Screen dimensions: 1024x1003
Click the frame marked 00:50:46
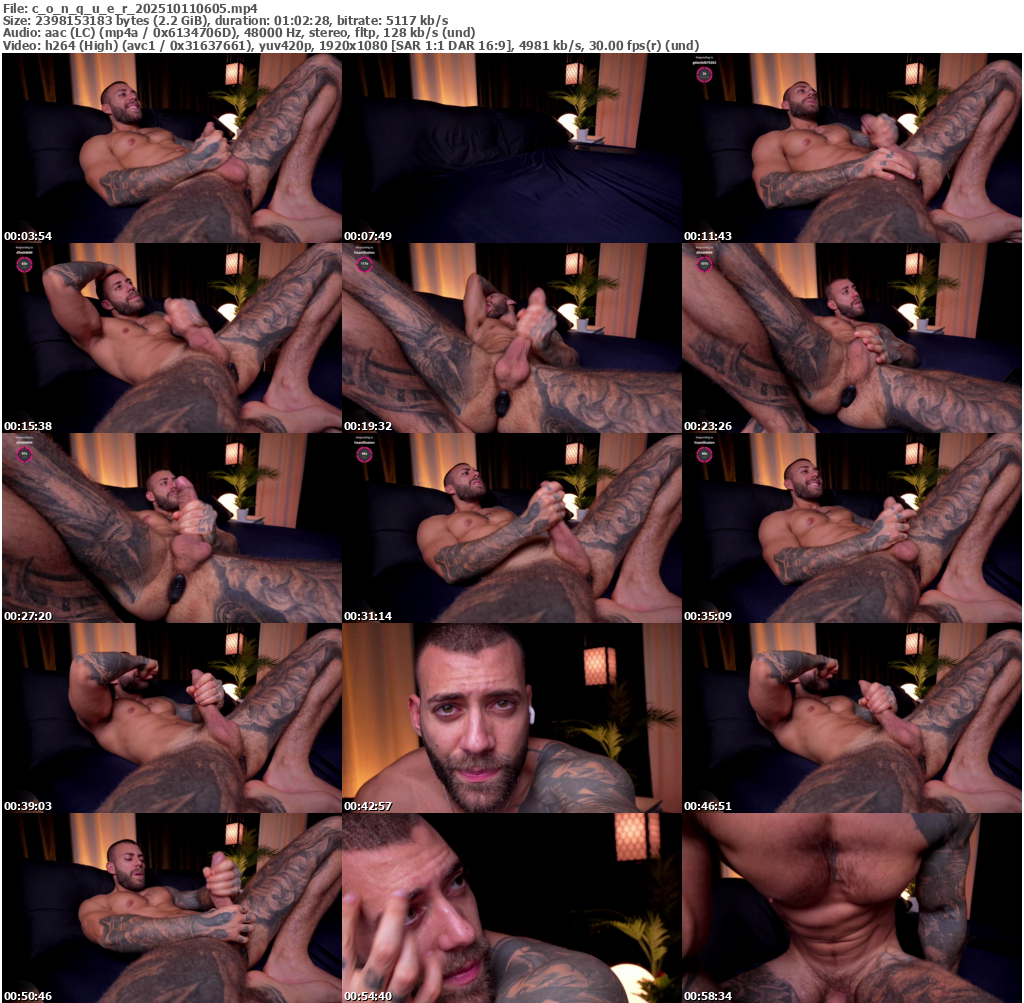(172, 908)
